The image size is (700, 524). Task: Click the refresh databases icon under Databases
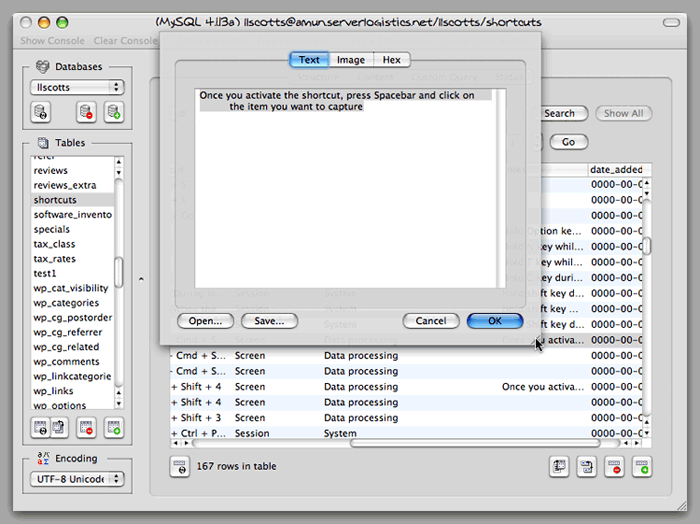(41, 112)
